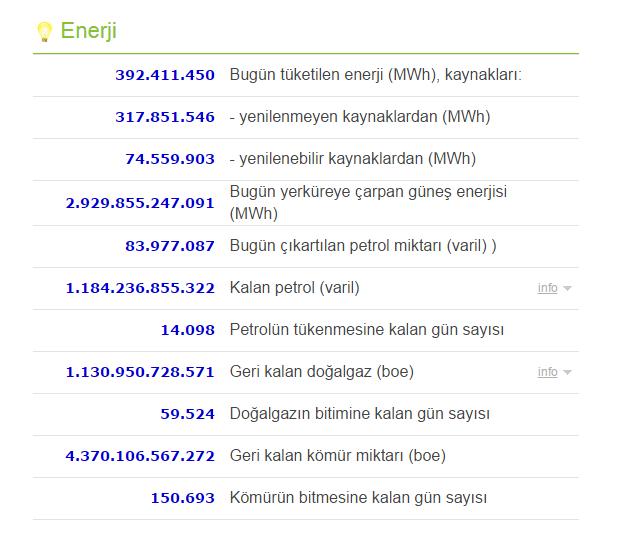Select the value 83.977.087
The image size is (630, 550).
[170, 245]
